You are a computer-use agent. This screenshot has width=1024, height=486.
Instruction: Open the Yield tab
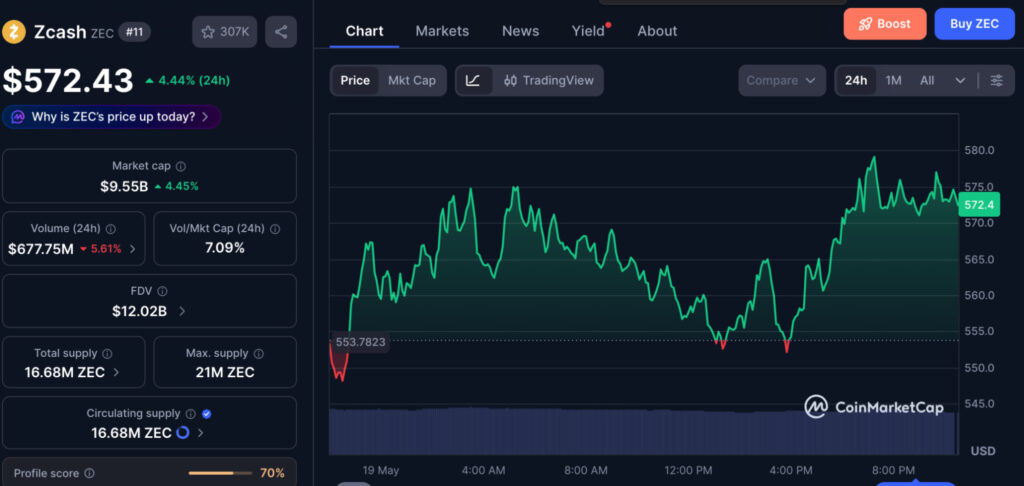click(588, 31)
